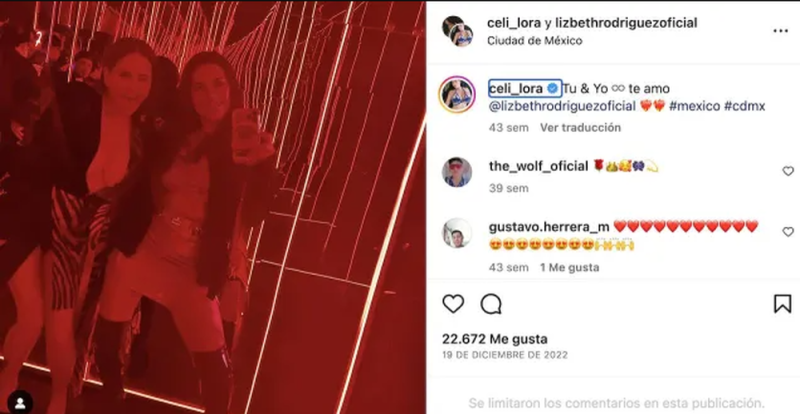The image size is (800, 414).
Task: Click the Ver traducción link
Action: (580, 128)
